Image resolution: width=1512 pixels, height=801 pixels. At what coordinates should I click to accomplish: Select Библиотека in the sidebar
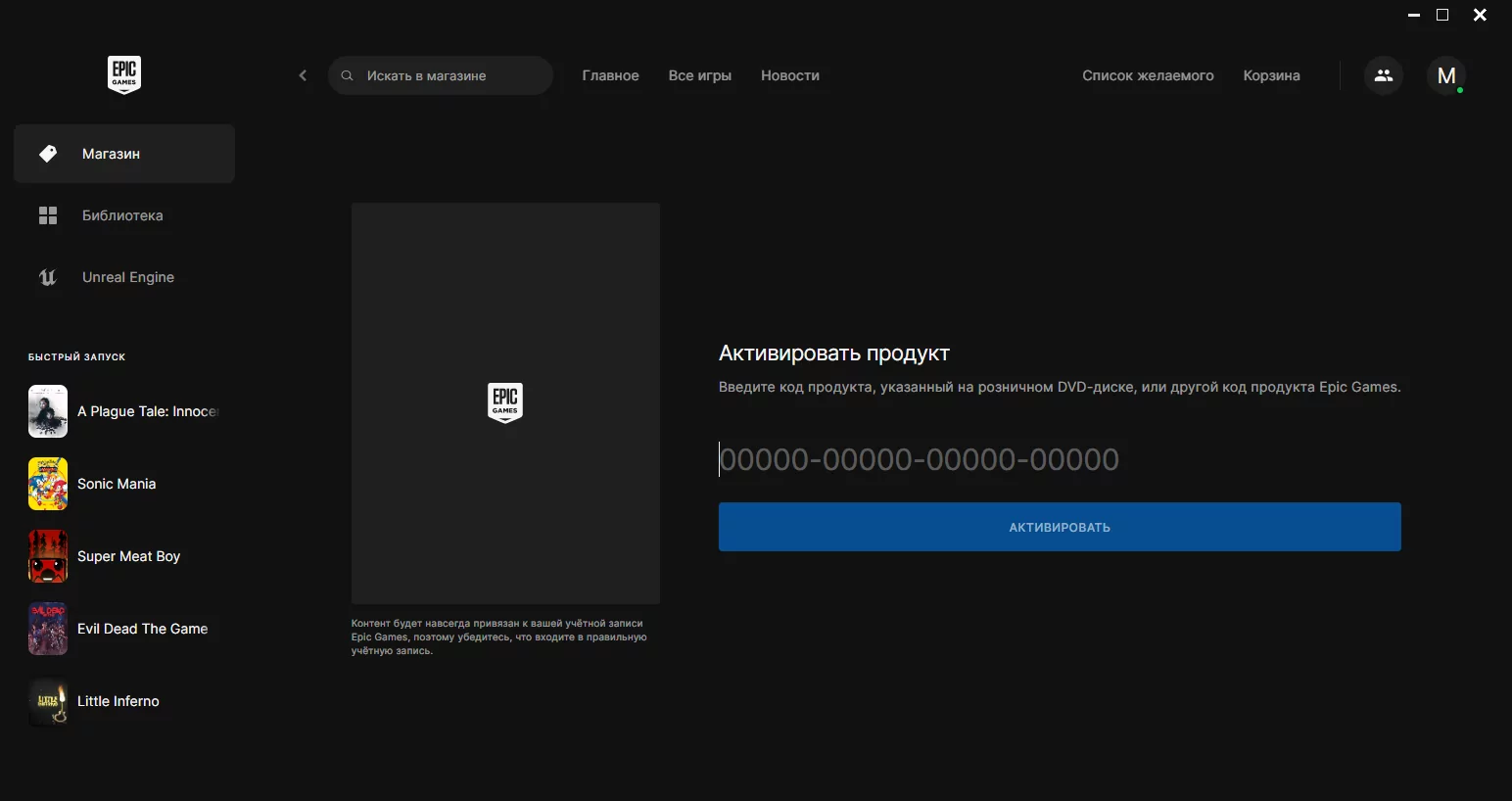pos(124,215)
